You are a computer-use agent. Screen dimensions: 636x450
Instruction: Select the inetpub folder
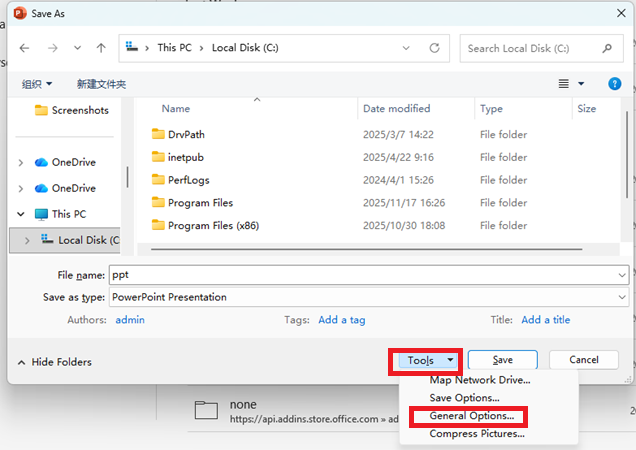click(x=178, y=157)
